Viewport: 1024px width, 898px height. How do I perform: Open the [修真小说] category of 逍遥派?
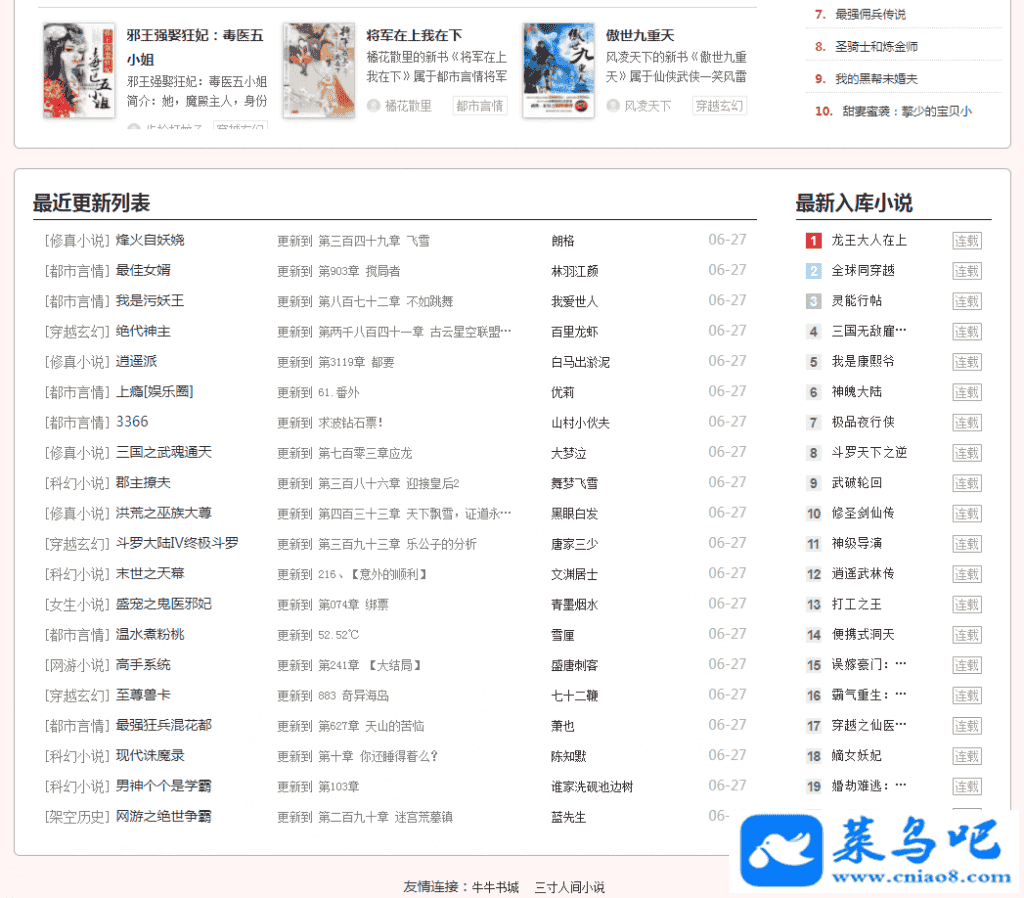(x=76, y=361)
